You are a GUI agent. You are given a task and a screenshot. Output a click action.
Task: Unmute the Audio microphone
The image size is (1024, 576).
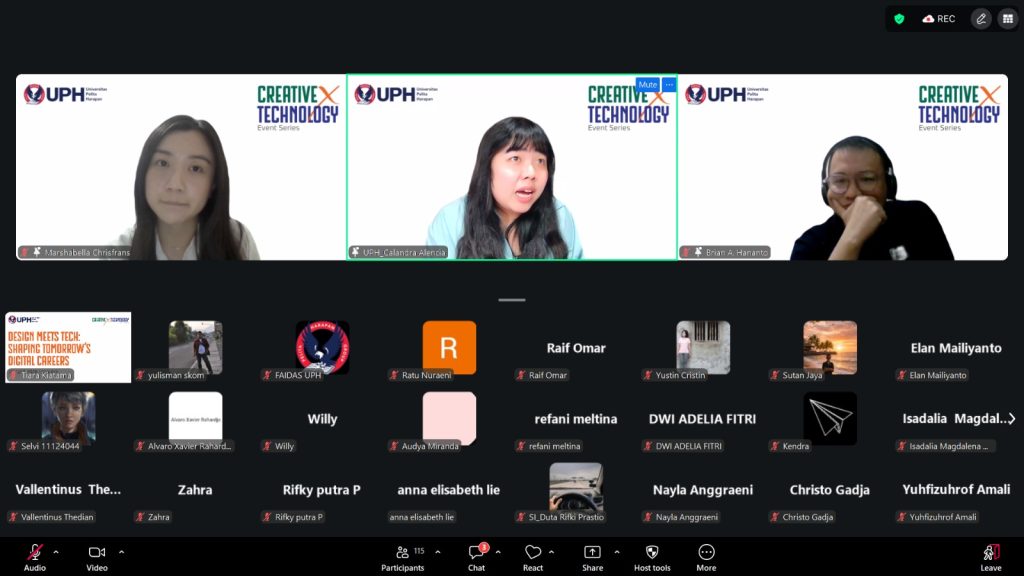tap(35, 553)
